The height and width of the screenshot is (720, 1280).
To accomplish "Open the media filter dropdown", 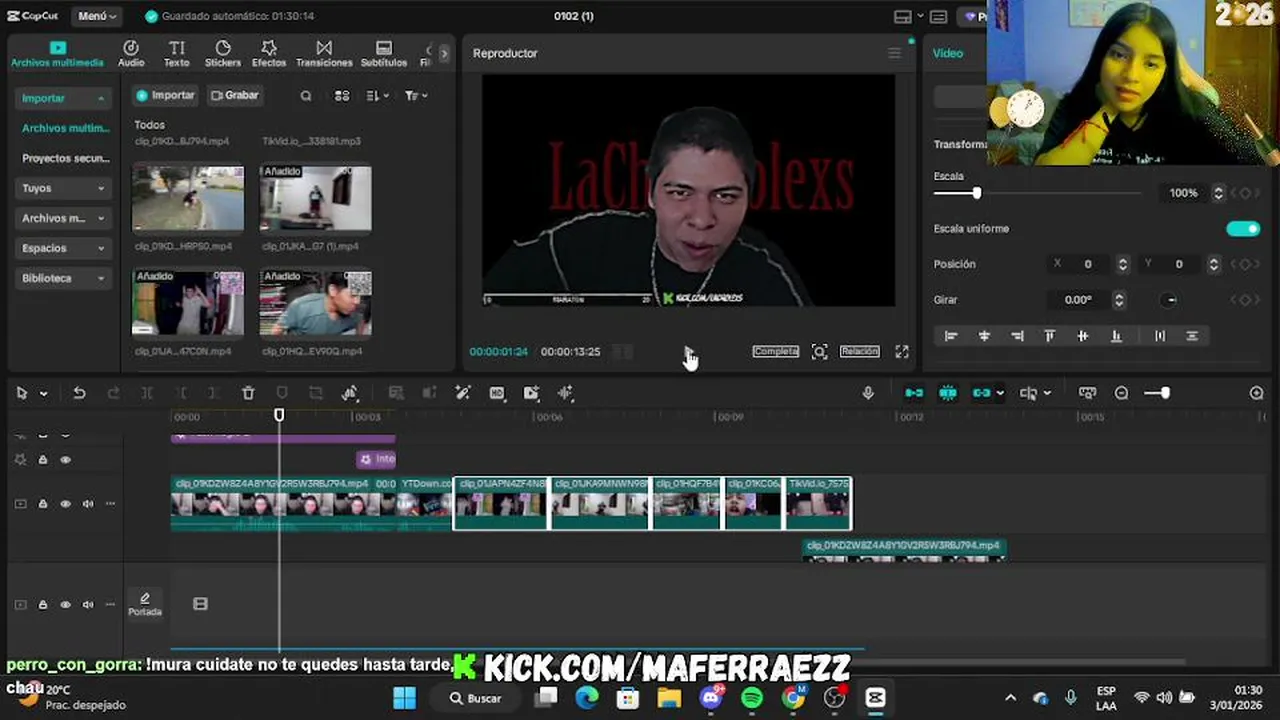I will coord(416,96).
